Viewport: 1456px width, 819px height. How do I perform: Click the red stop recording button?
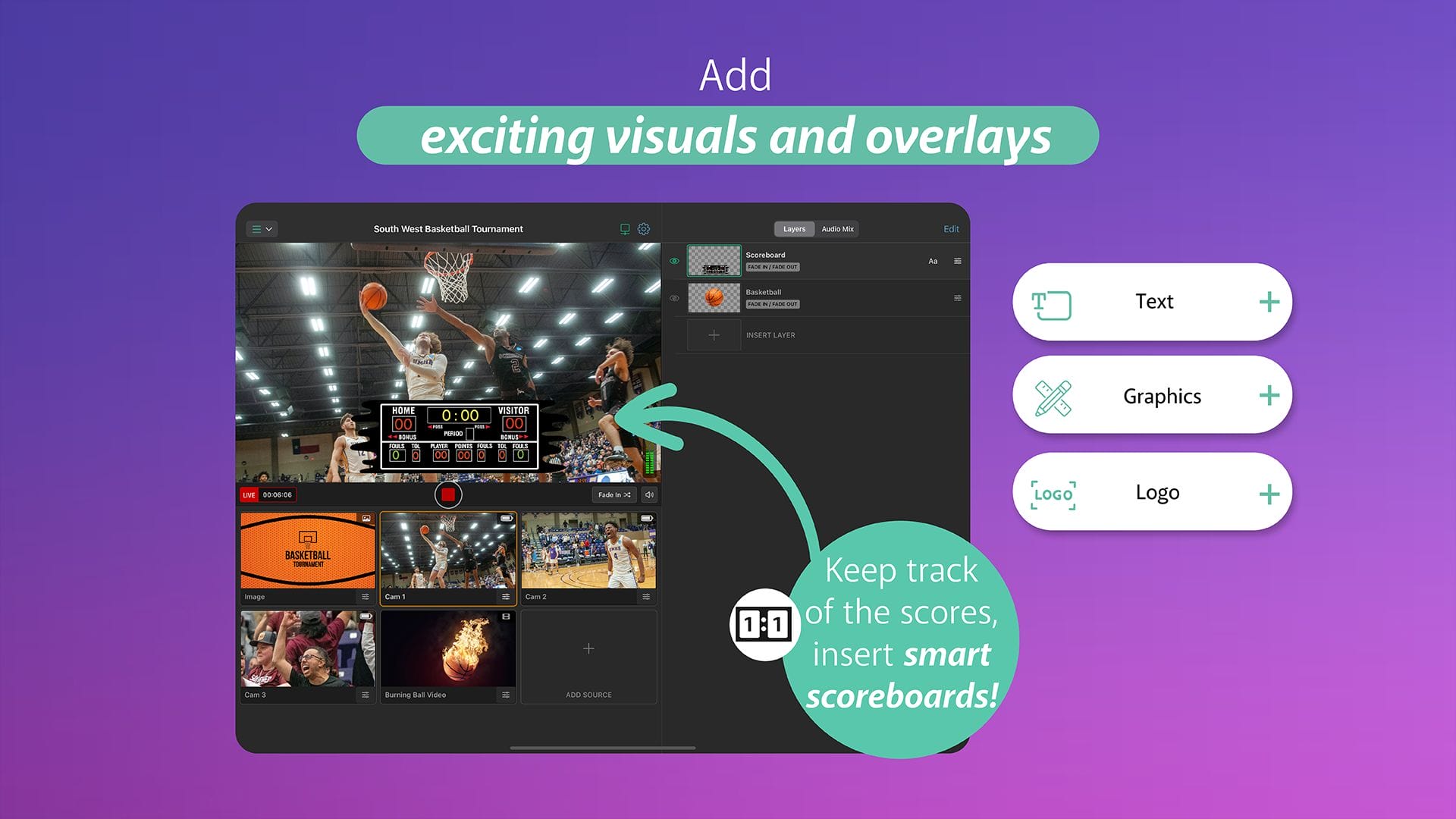448,495
